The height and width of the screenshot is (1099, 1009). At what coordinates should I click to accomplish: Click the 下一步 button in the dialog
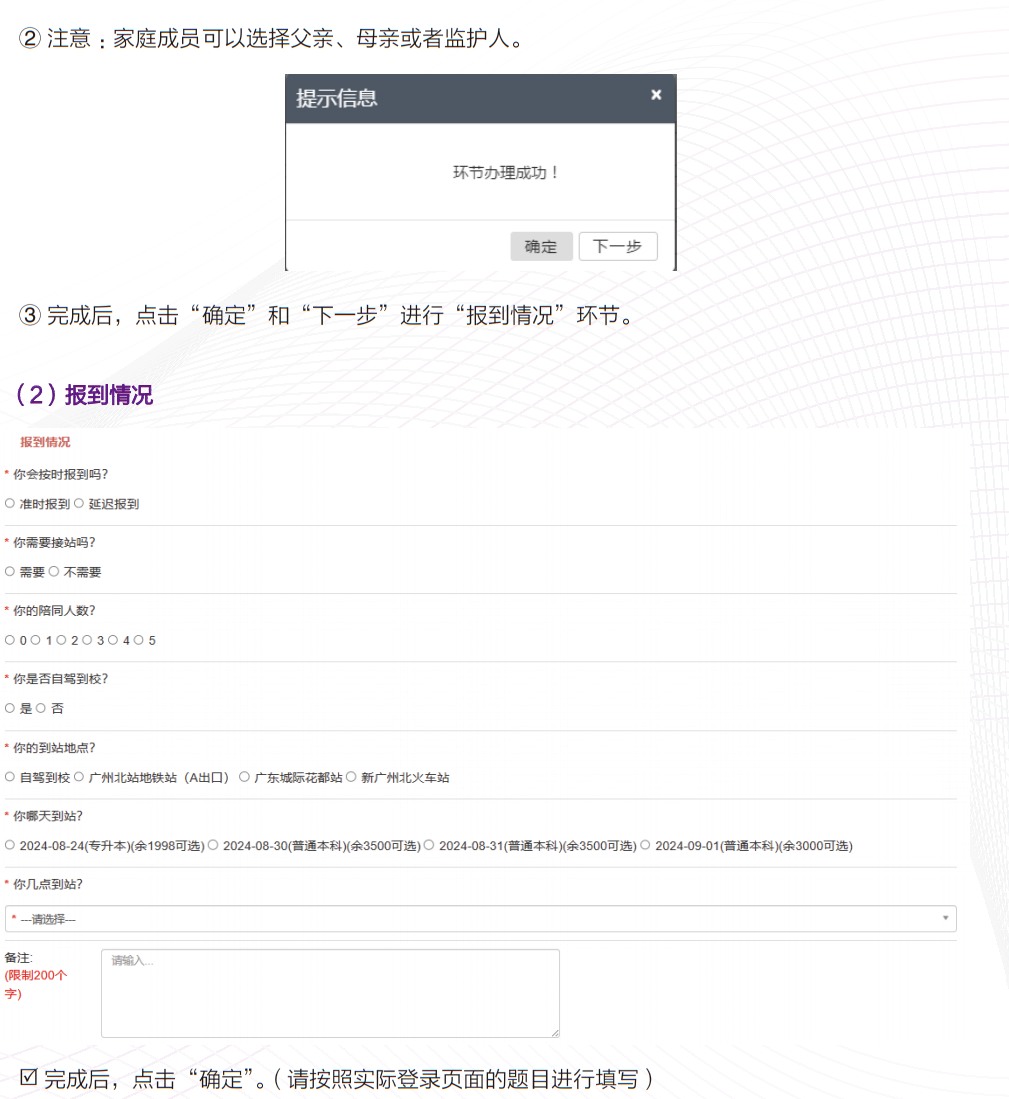pyautogui.click(x=617, y=246)
